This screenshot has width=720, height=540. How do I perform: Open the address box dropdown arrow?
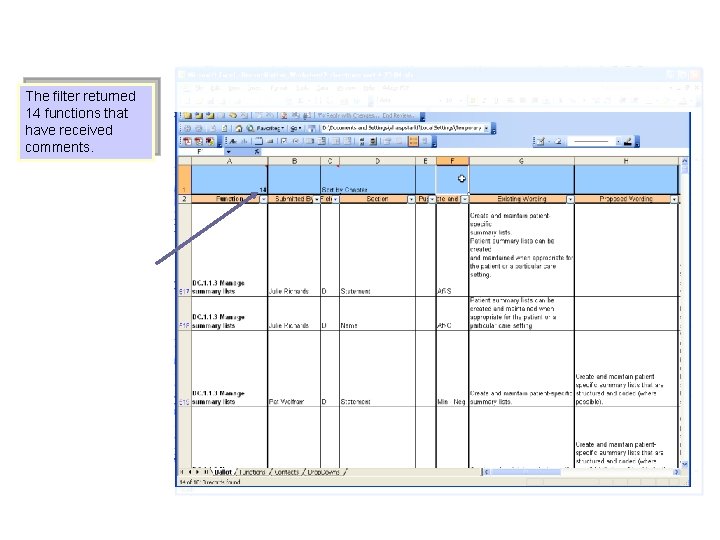click(486, 128)
